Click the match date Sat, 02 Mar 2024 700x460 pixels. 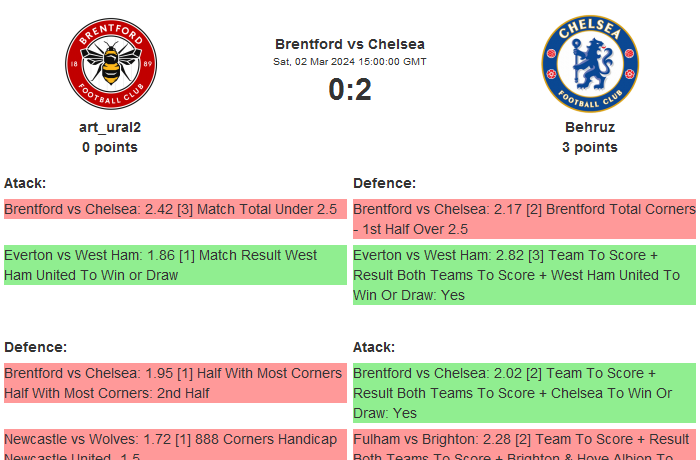click(x=350, y=62)
